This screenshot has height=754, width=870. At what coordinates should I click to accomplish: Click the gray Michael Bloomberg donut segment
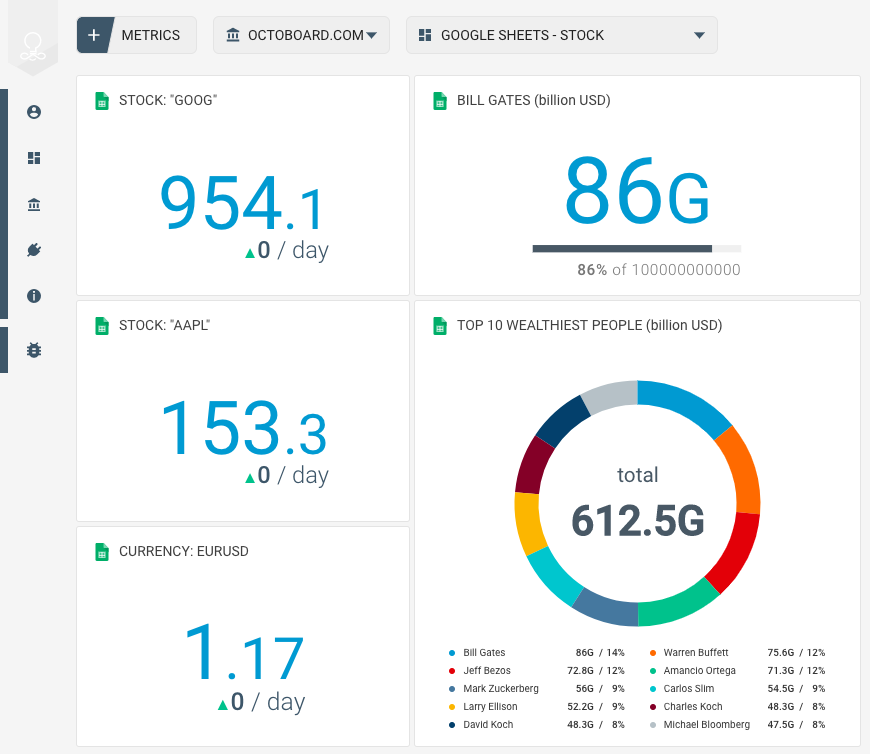pos(610,395)
